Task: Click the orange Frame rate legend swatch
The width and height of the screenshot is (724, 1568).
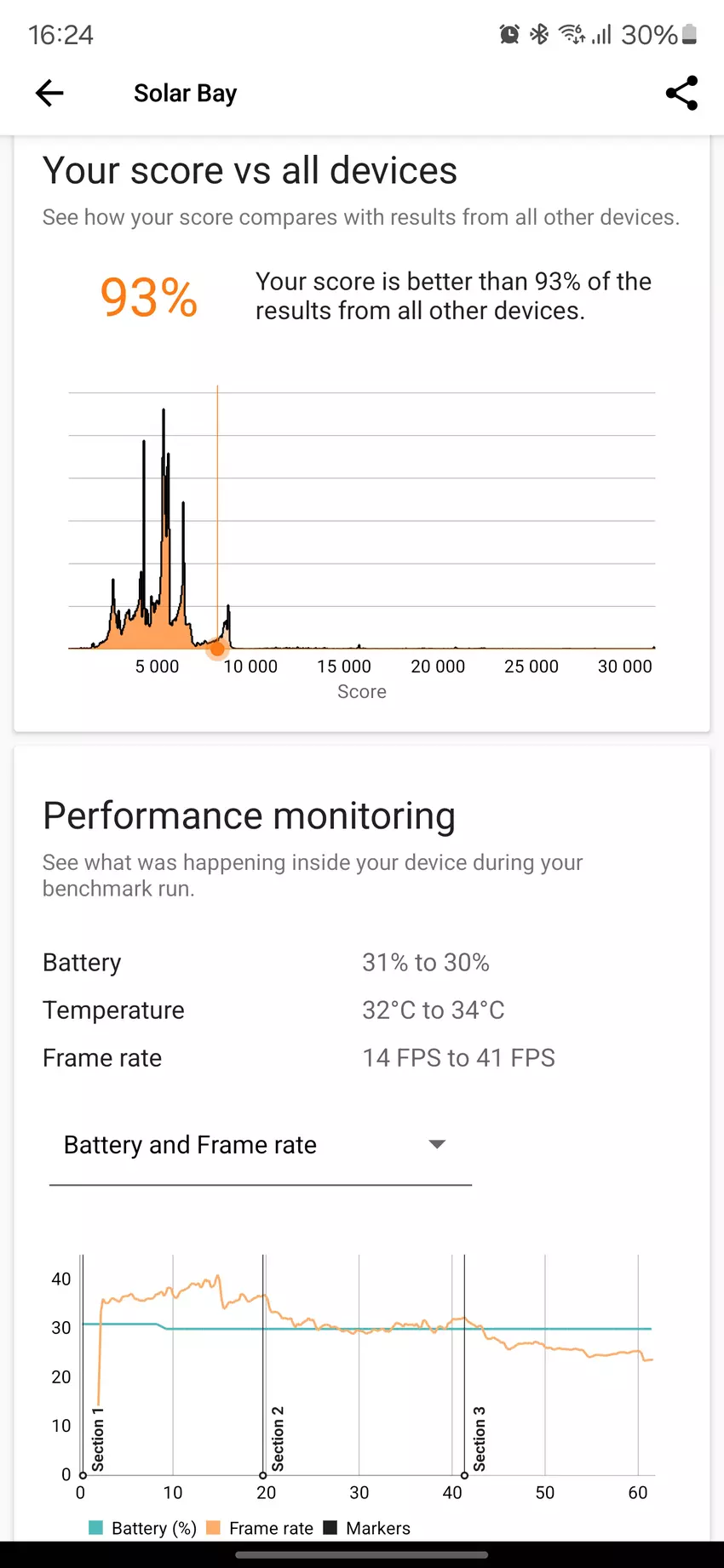Action: pyautogui.click(x=214, y=1528)
